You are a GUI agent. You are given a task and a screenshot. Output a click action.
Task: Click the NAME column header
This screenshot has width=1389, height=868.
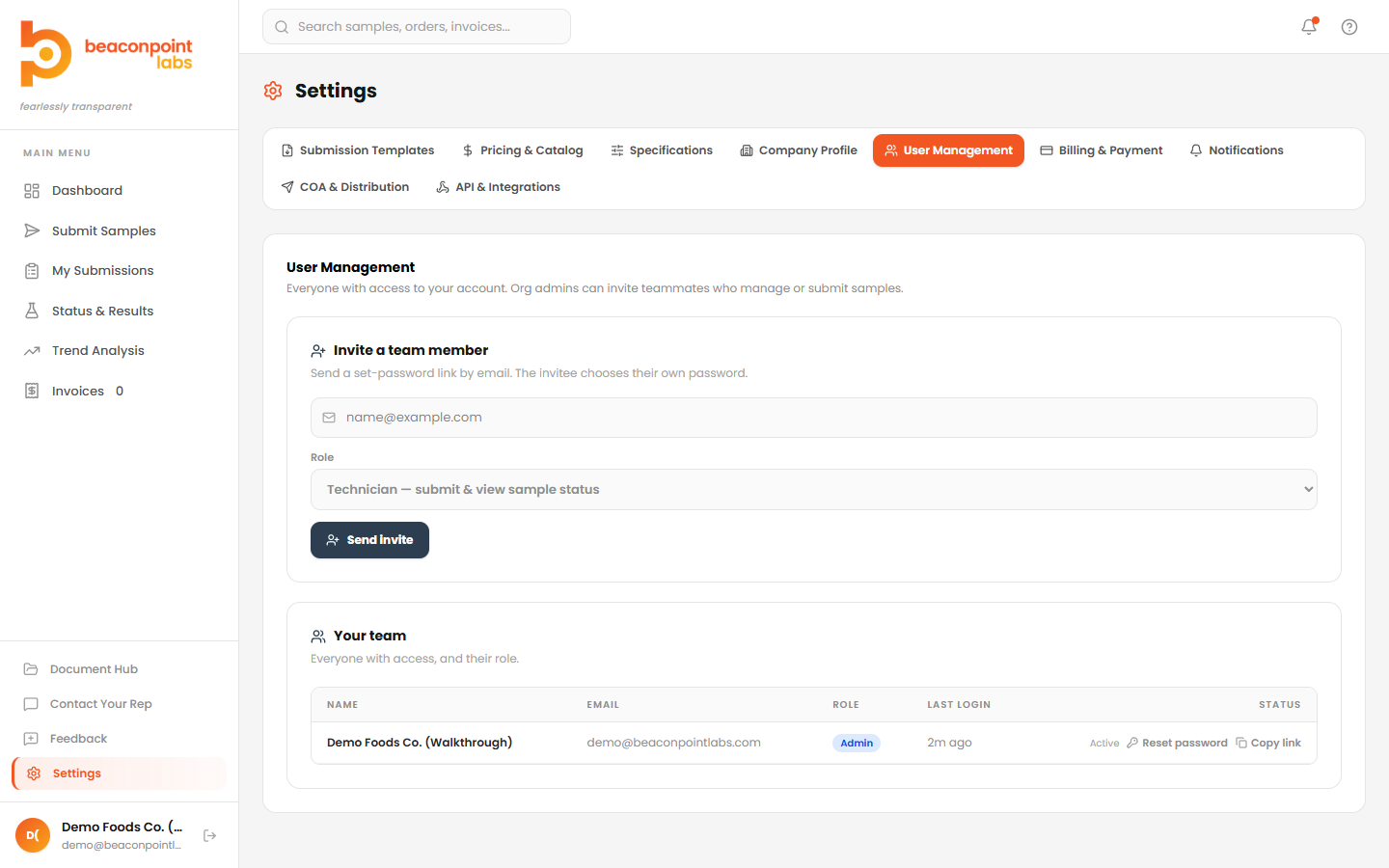pos(342,705)
